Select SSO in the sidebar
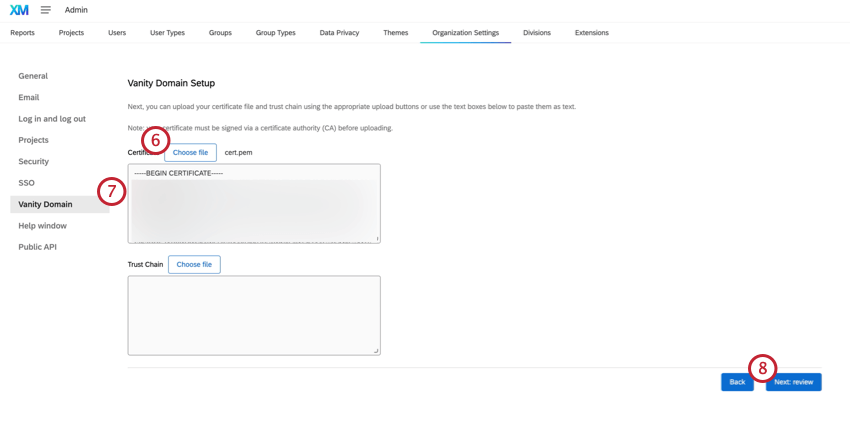Image resolution: width=850 pixels, height=425 pixels. click(26, 183)
